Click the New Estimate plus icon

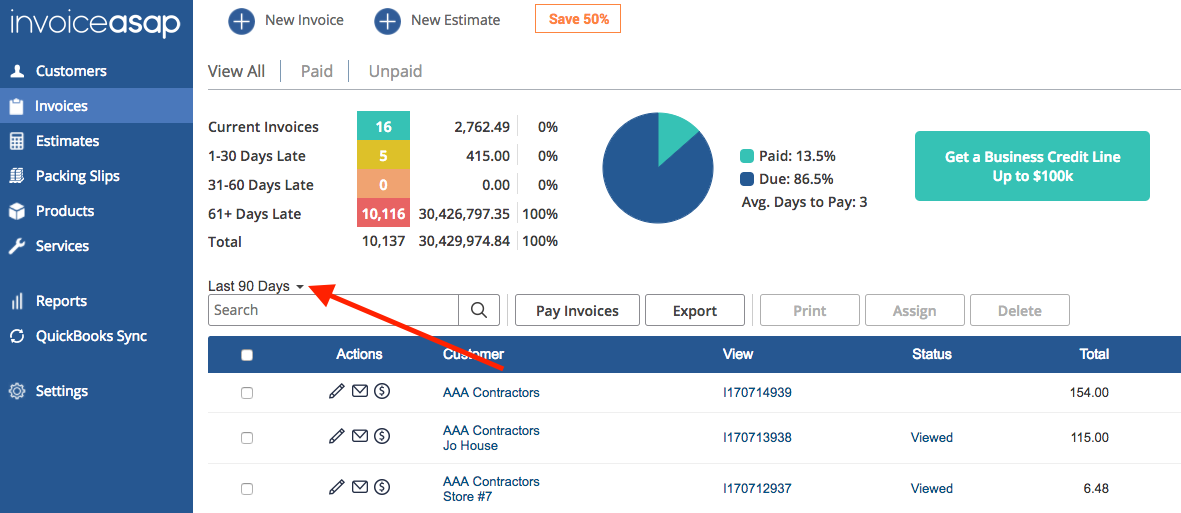pos(387,20)
